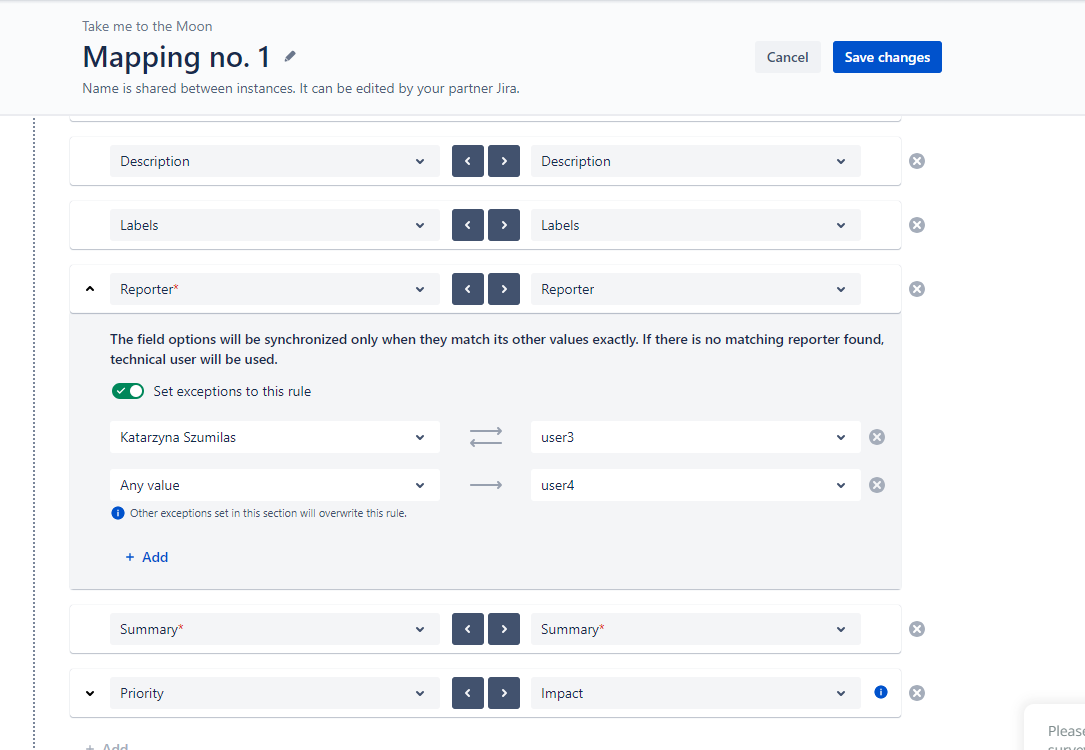Remove the Priority to Impact mapping row
Viewport: 1085px width, 750px height.
pos(917,693)
